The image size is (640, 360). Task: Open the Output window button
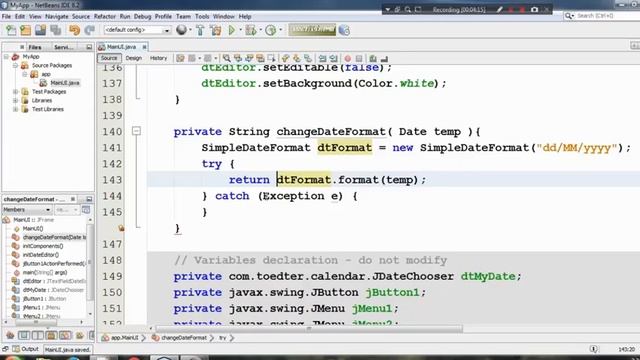25,349
